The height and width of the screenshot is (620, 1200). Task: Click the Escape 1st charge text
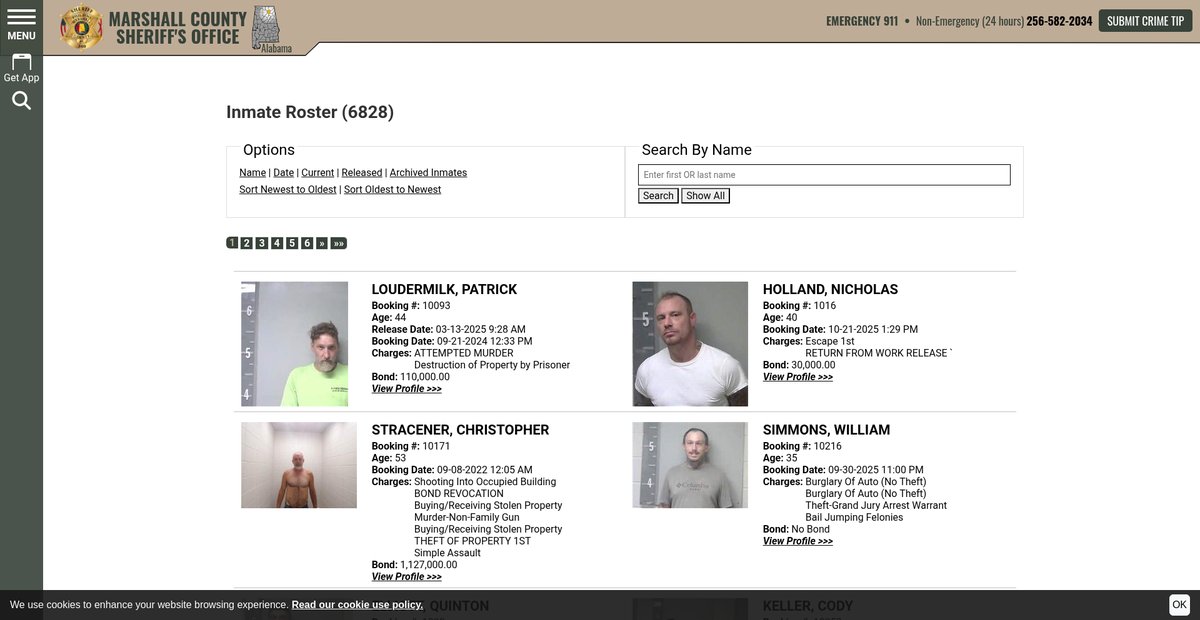(830, 341)
